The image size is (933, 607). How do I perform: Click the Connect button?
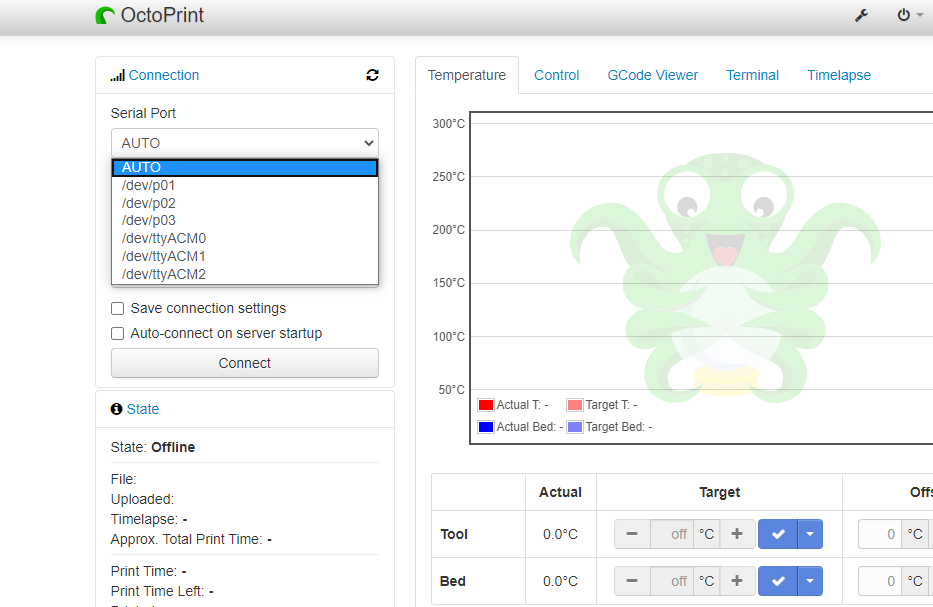[245, 363]
